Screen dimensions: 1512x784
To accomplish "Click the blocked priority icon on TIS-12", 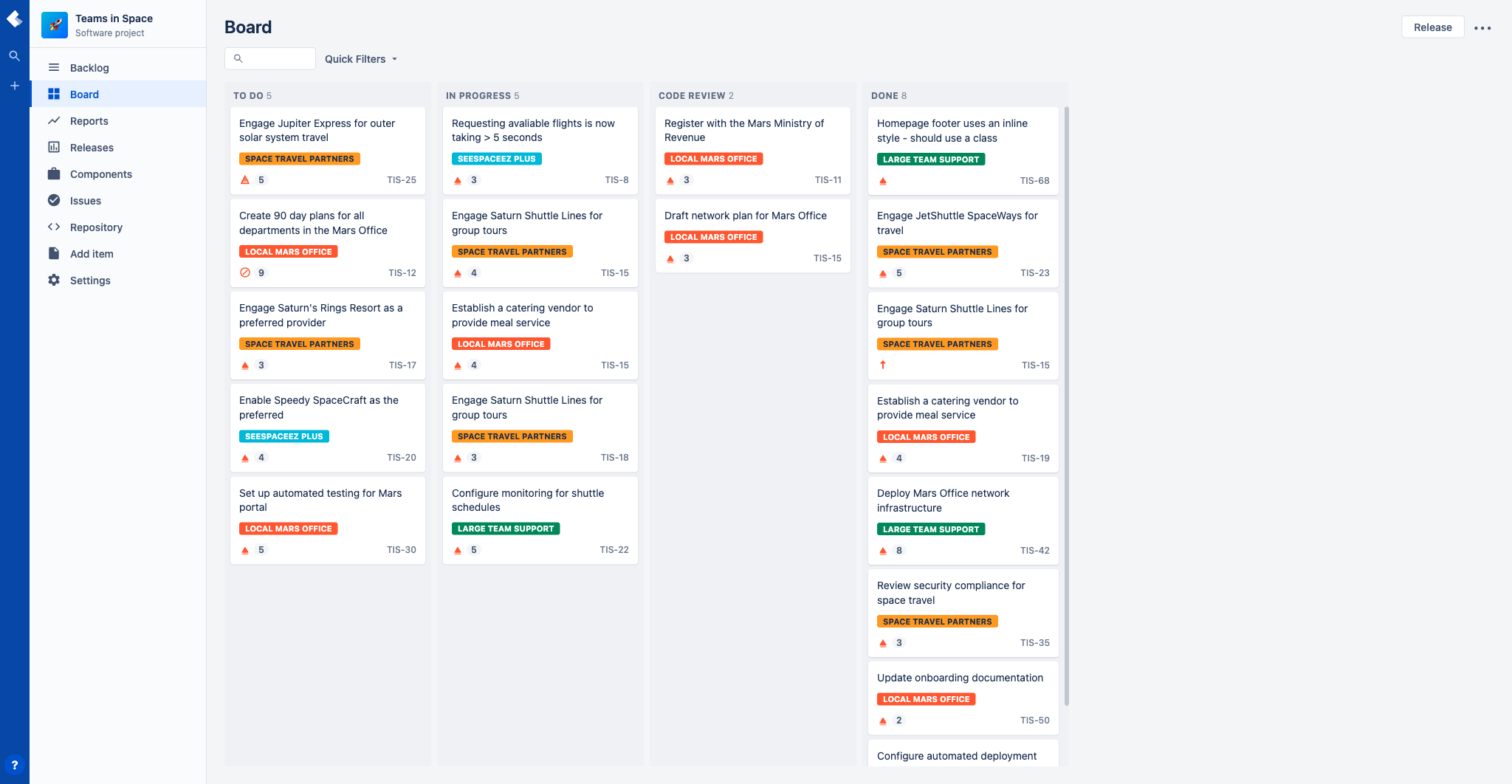I will click(x=245, y=272).
